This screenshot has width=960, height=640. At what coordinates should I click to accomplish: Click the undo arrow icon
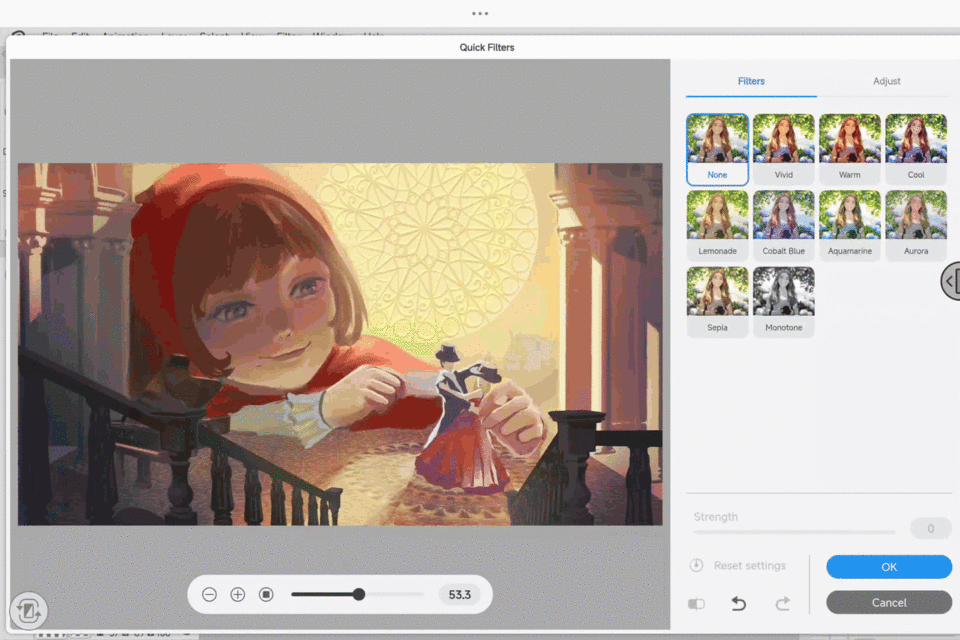(x=738, y=604)
